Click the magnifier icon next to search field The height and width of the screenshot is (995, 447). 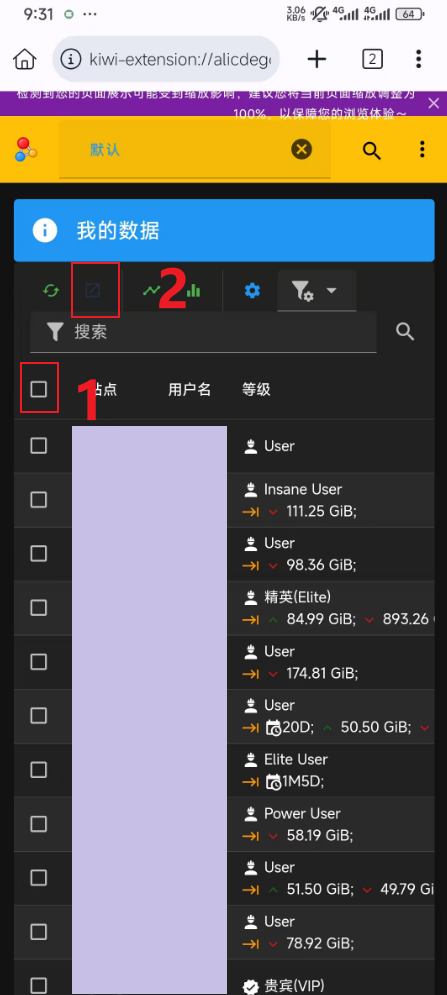click(405, 331)
